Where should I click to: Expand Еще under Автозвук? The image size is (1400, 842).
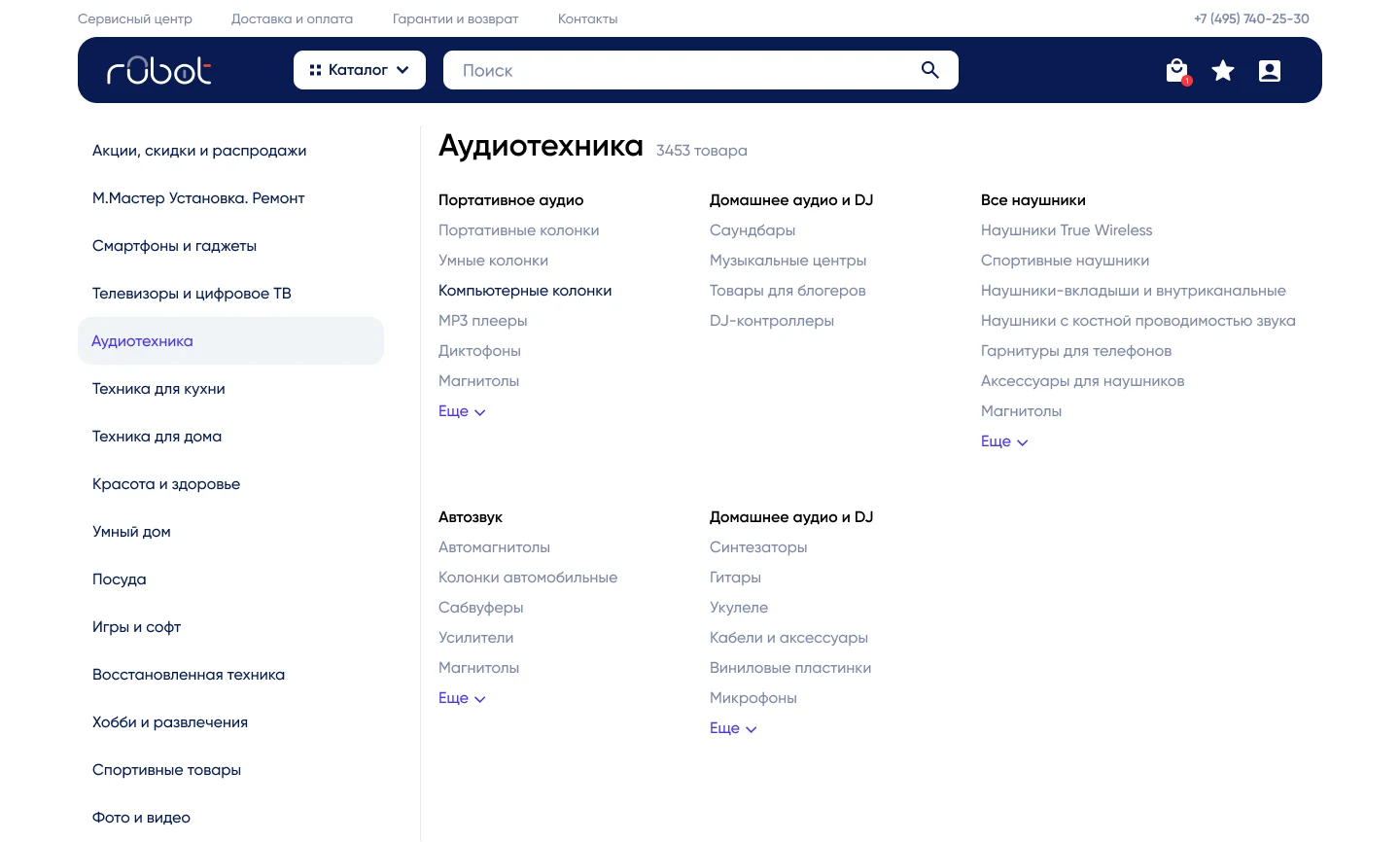point(462,698)
